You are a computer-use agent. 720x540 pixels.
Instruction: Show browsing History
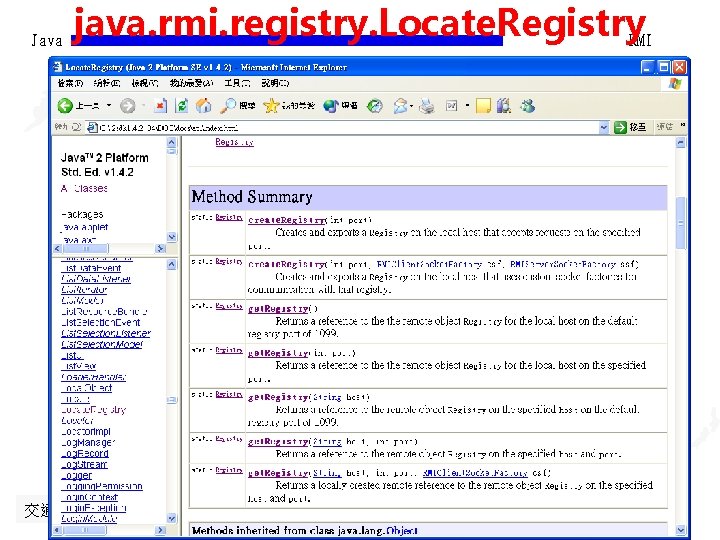pos(375,106)
